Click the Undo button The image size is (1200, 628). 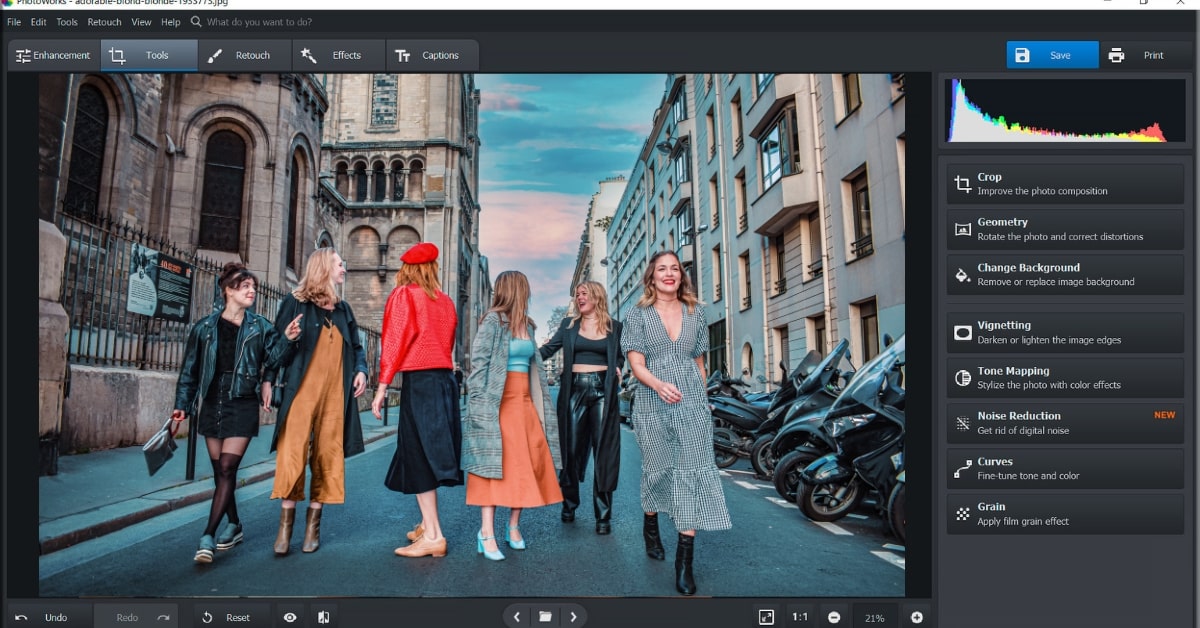[48, 617]
